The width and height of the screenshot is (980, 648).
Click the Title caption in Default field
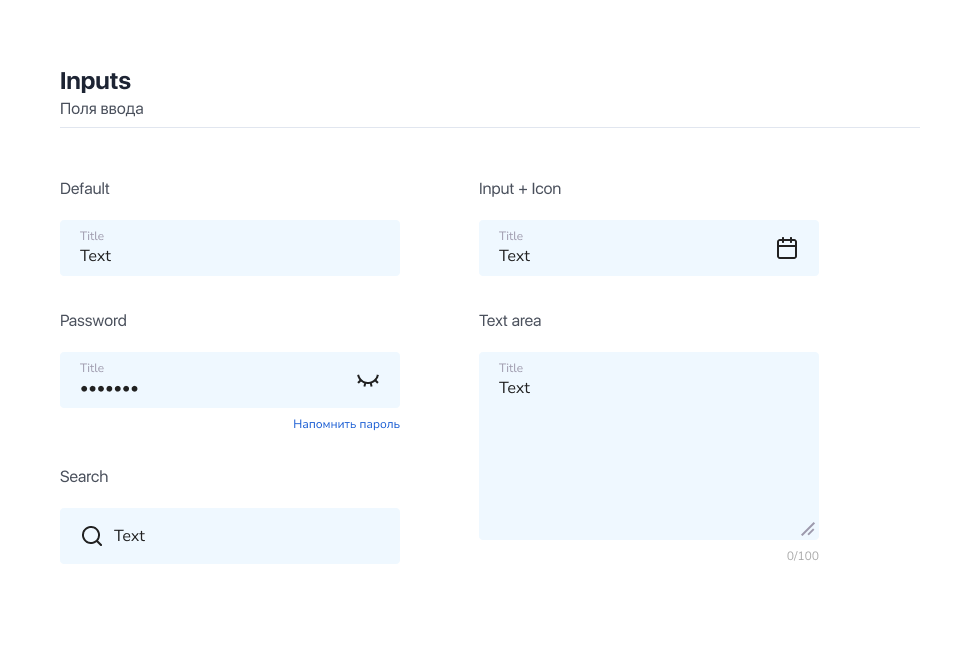tap(92, 236)
